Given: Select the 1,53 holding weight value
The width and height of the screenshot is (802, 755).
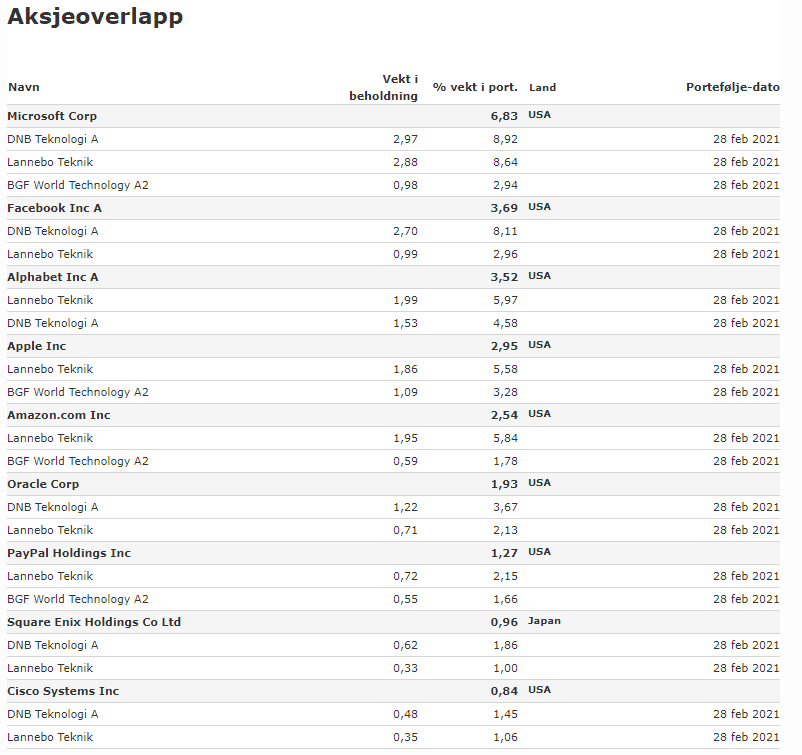Looking at the screenshot, I should click(x=406, y=323).
